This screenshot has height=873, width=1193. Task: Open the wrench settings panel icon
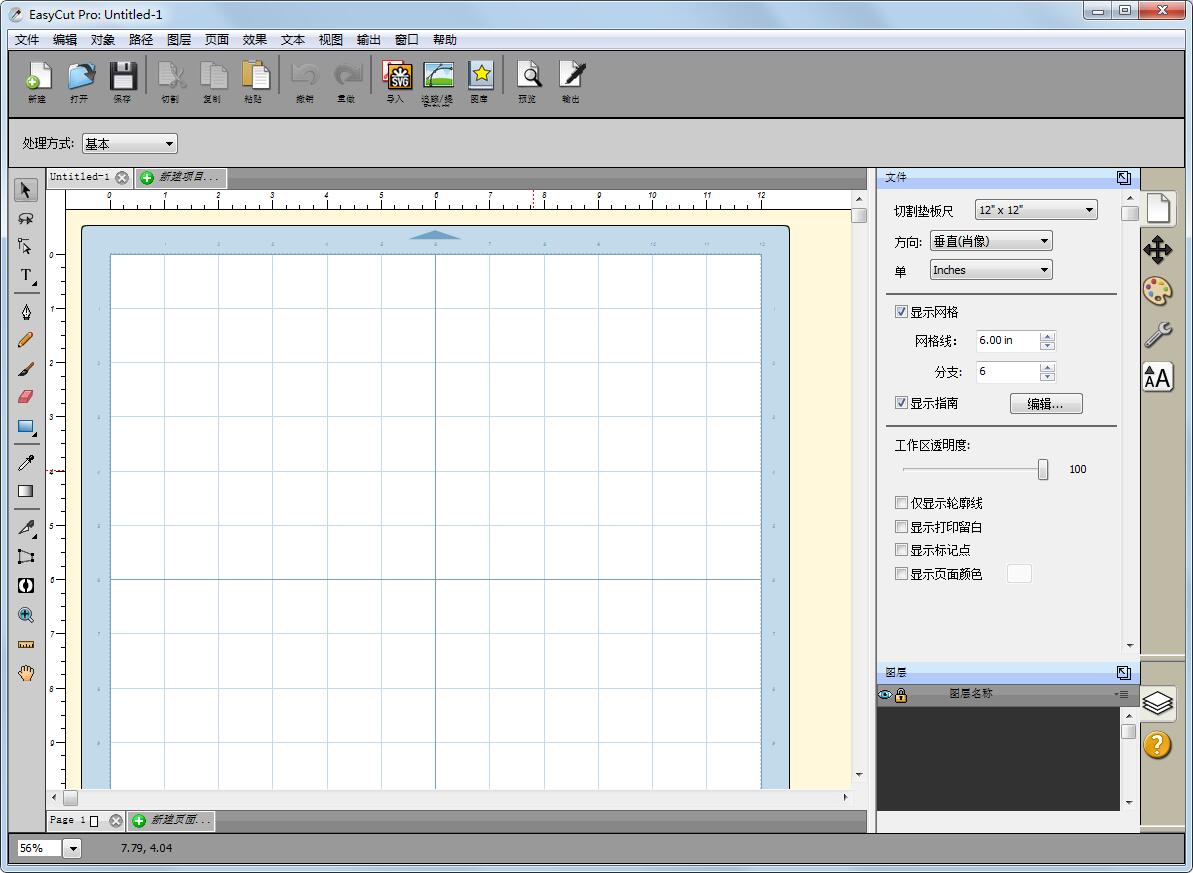point(1157,334)
